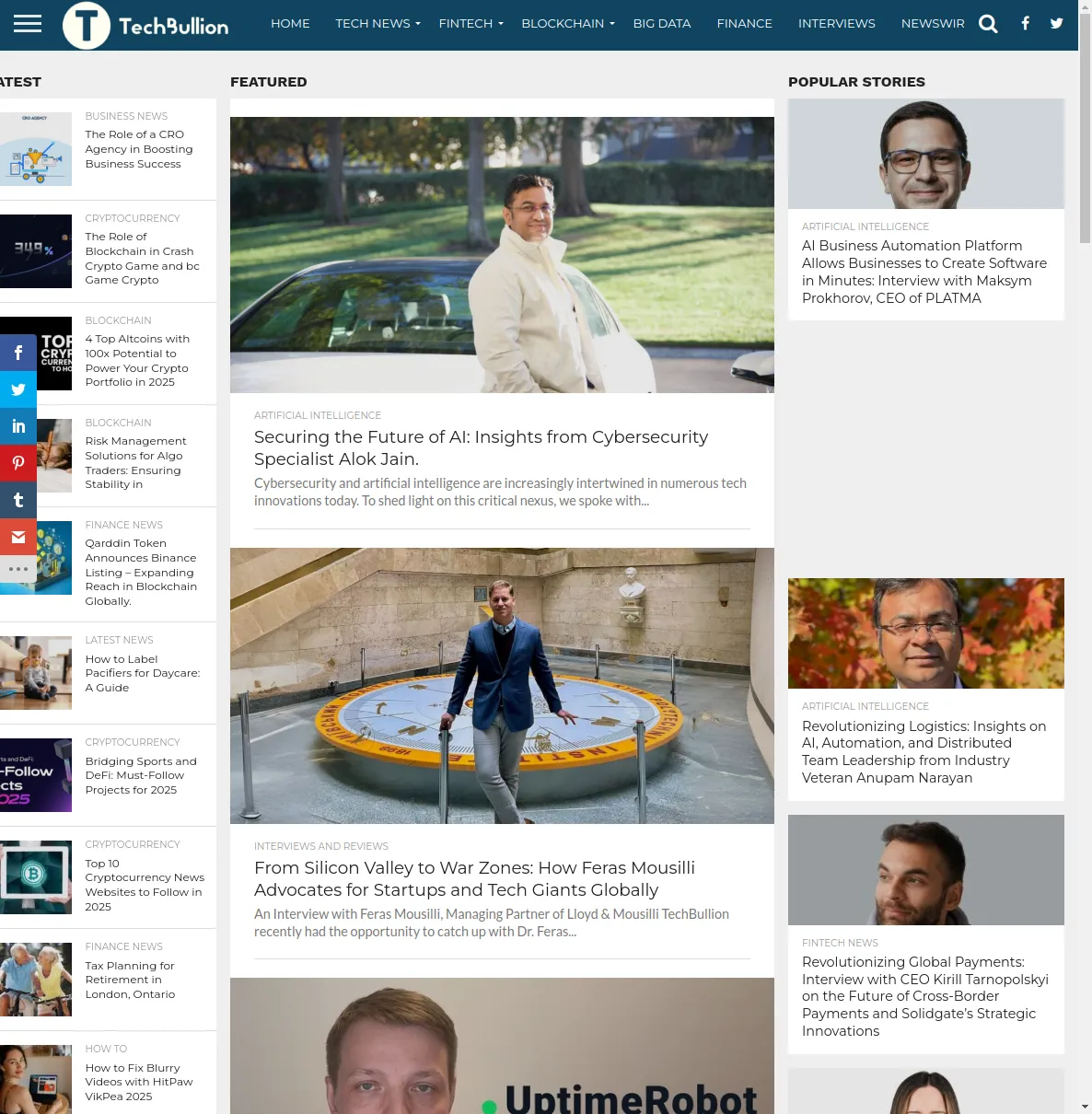Read 'Revolutionizing Logistics' popular story

(x=924, y=752)
